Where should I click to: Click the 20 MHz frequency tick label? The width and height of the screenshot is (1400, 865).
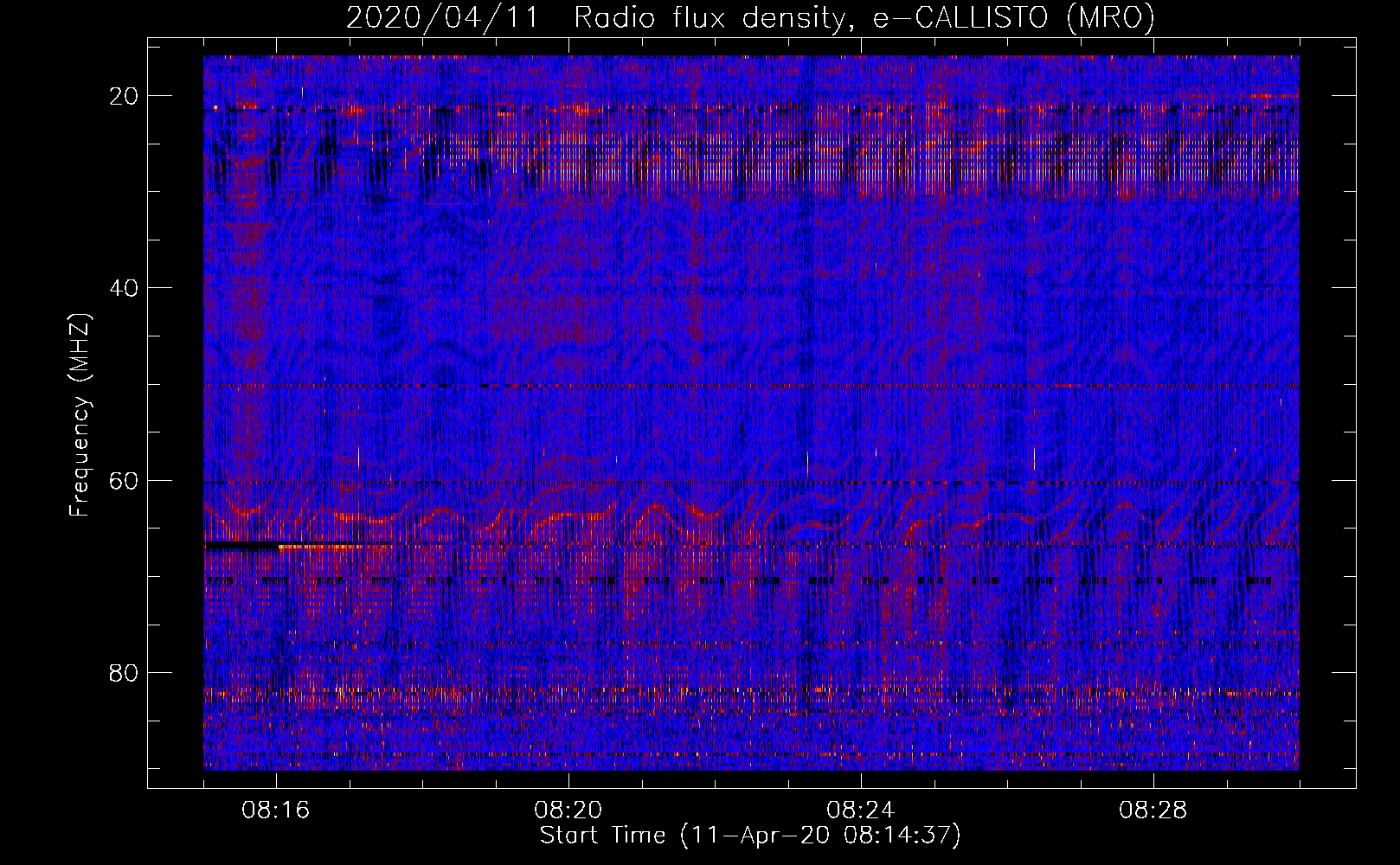124,96
